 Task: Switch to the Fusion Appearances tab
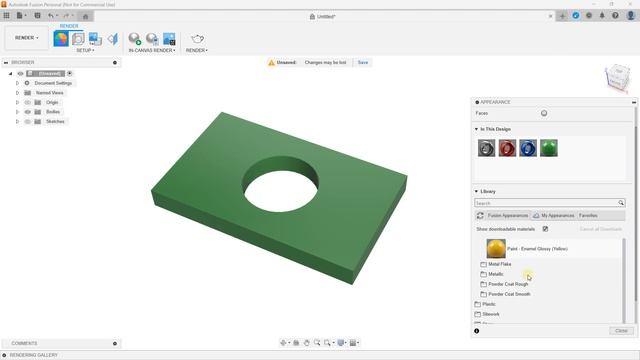coord(508,216)
